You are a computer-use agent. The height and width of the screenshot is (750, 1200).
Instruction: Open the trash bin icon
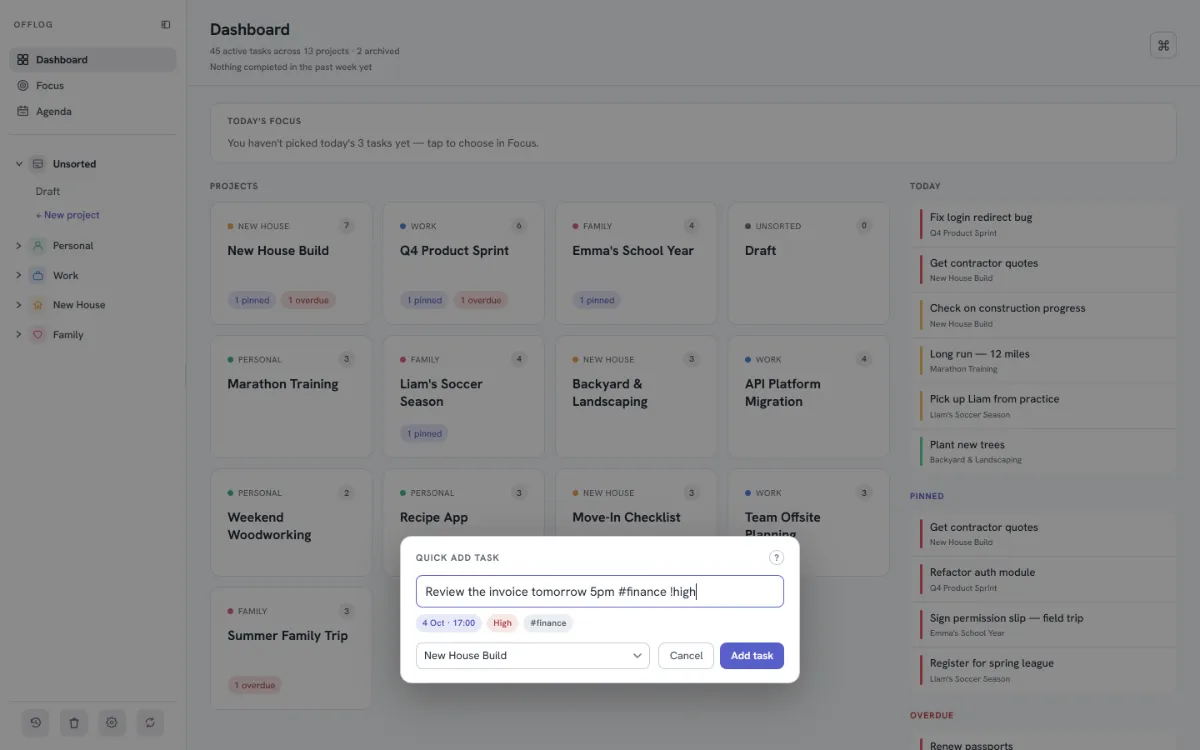(74, 722)
